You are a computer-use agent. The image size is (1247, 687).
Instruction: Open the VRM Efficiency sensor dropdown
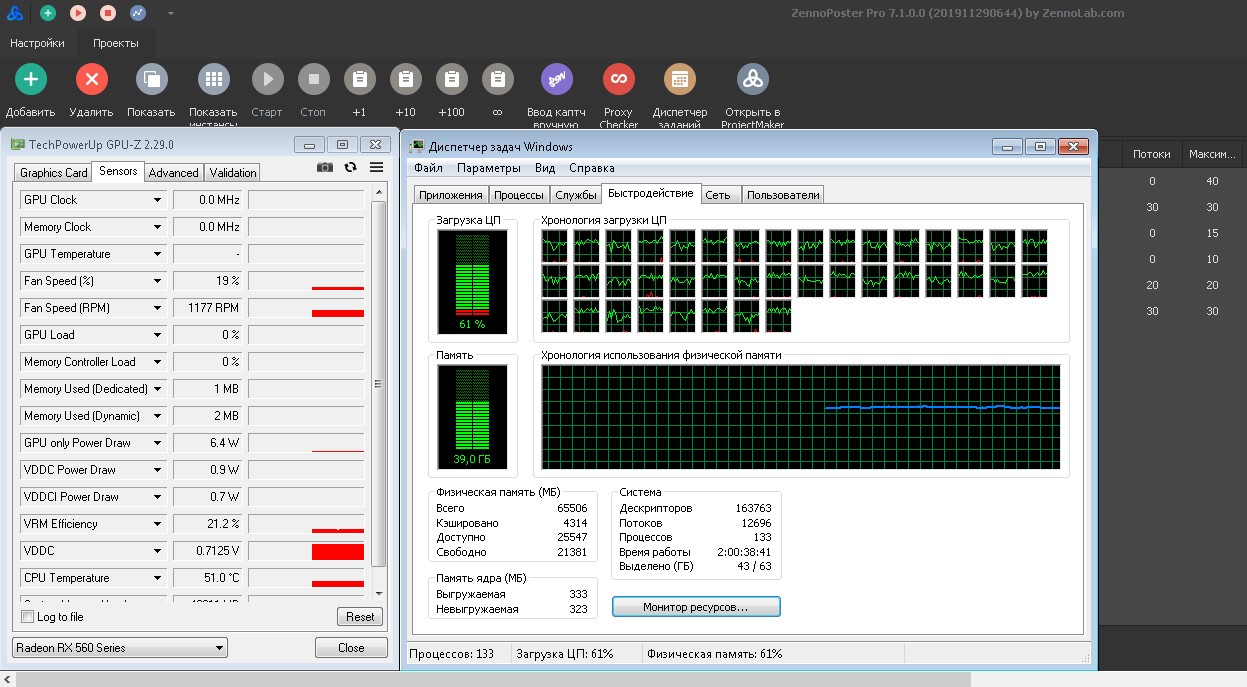pos(158,524)
